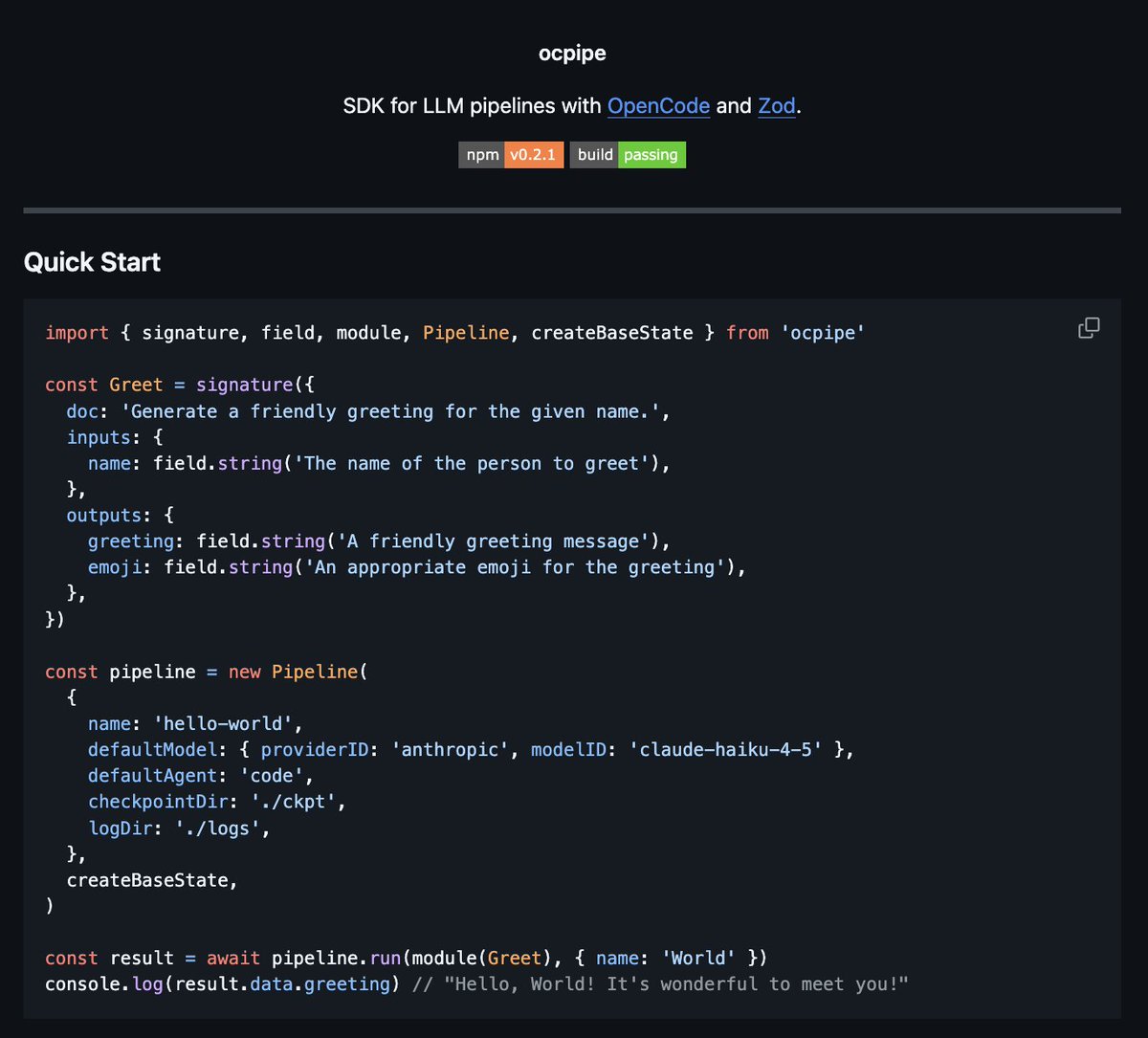Click the createBaseState import identifier

(x=612, y=333)
